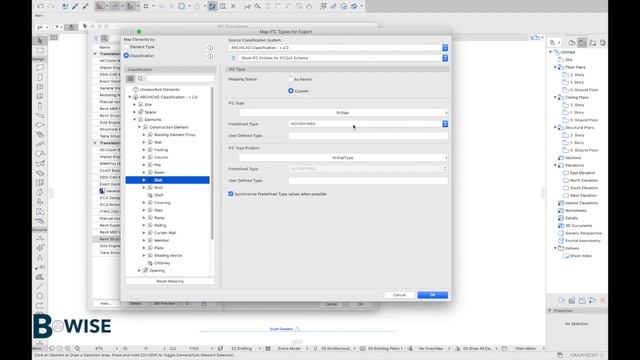
Task: Select the Marquee tool in the toolbox
Action: pyautogui.click(x=40, y=51)
